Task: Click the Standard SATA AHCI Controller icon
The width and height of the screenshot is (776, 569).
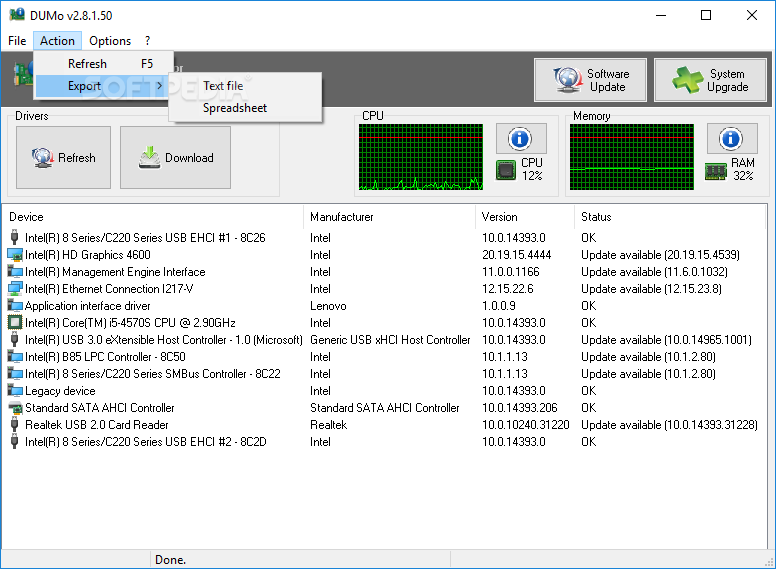Action: (15, 408)
